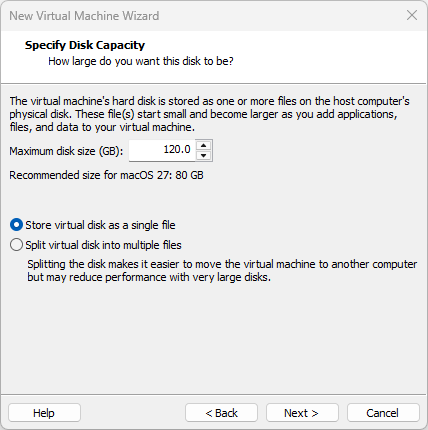The image size is (428, 430).
Task: Choose Split virtual disk into multiple files
Action: pos(16,245)
